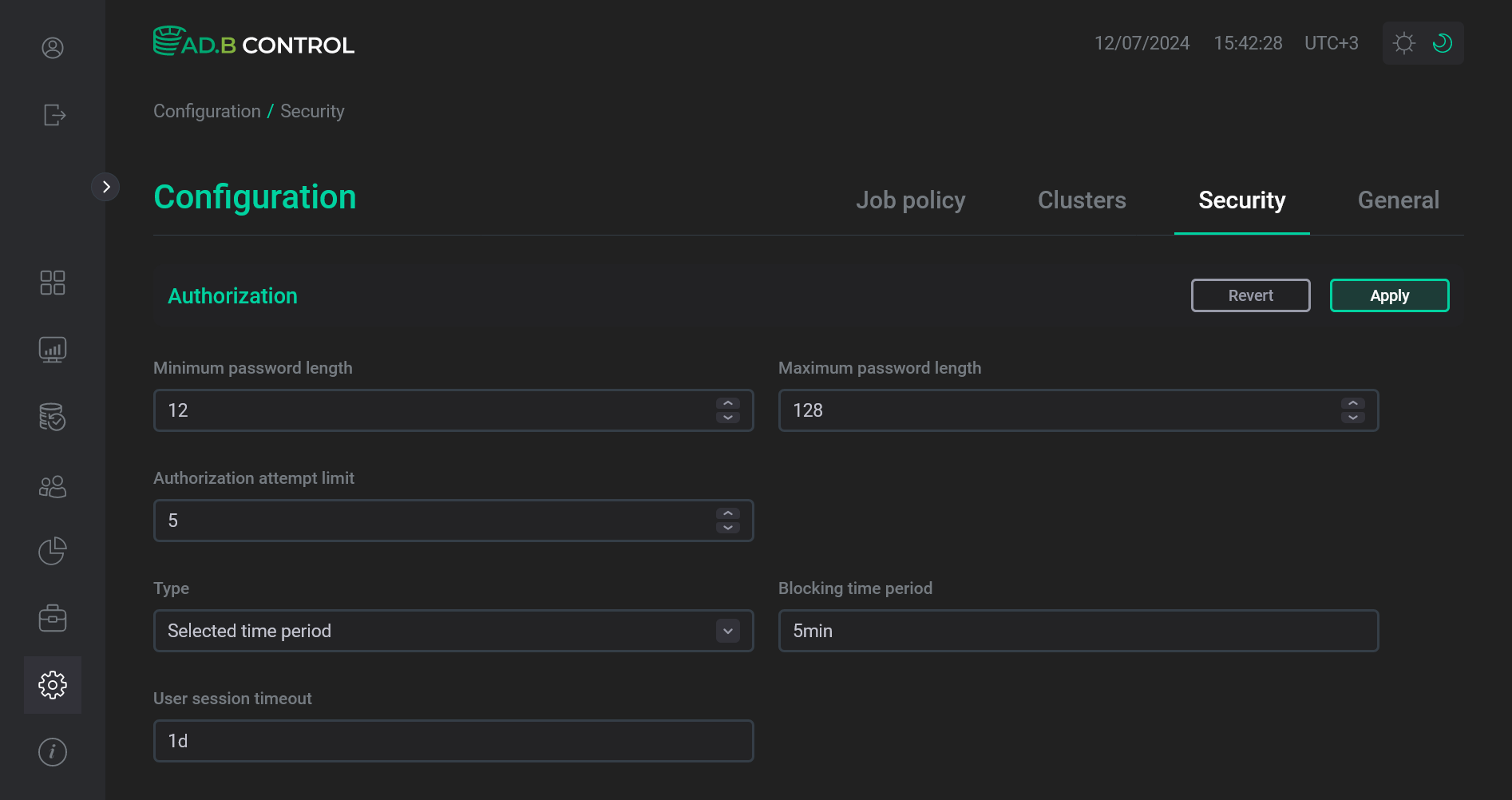Expand the collapsed sidebar with the chevron arrow
Viewport: 1512px width, 800px height.
point(106,186)
